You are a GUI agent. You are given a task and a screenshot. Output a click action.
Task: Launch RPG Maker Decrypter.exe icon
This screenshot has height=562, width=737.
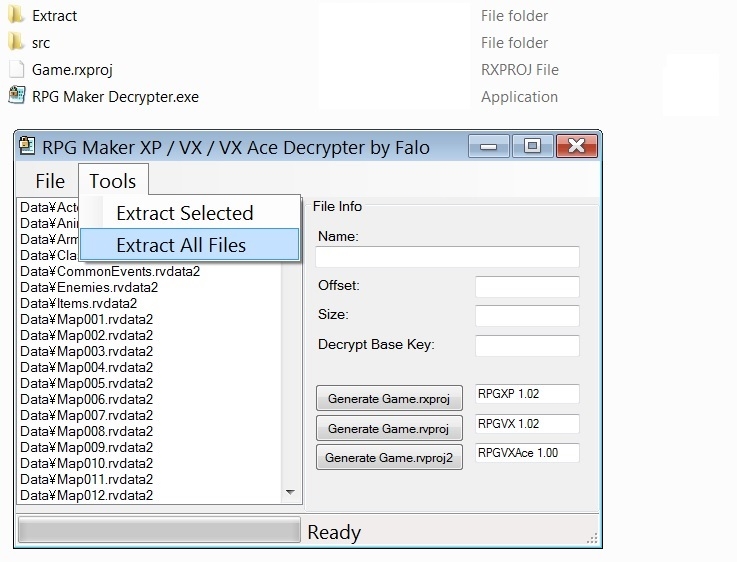pos(16,95)
